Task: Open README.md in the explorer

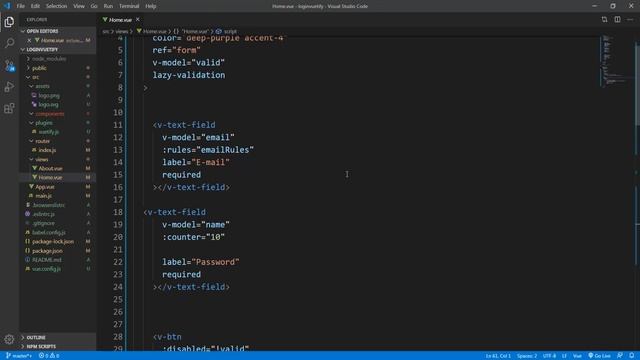Action: pyautogui.click(x=57, y=260)
